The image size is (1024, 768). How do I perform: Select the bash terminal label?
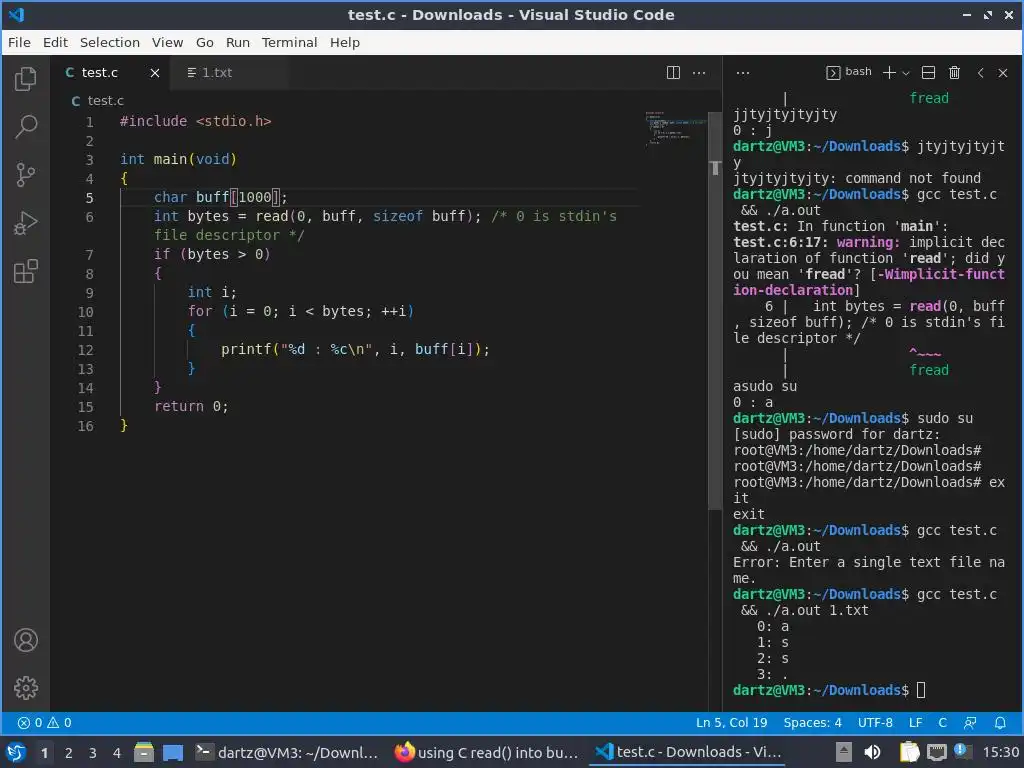click(849, 72)
